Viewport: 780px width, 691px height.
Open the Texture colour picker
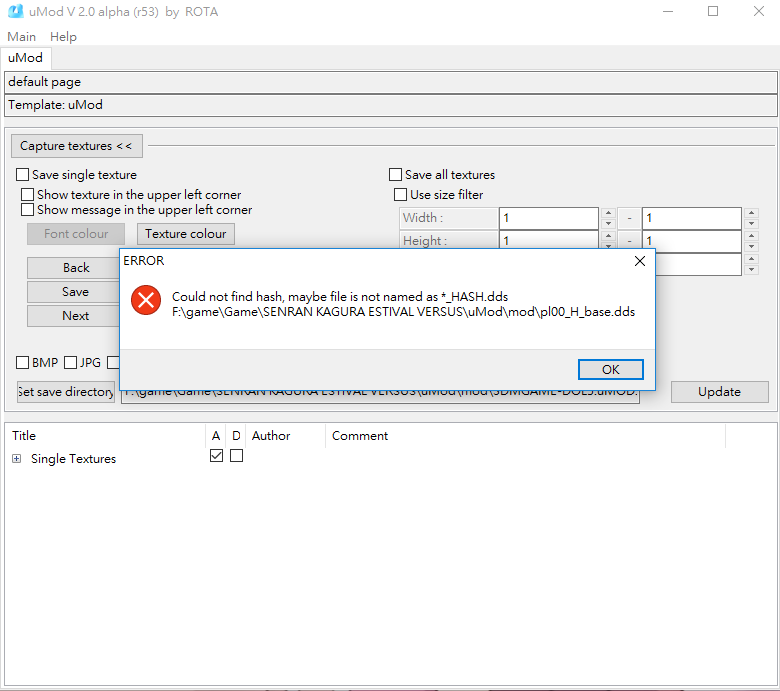point(185,234)
